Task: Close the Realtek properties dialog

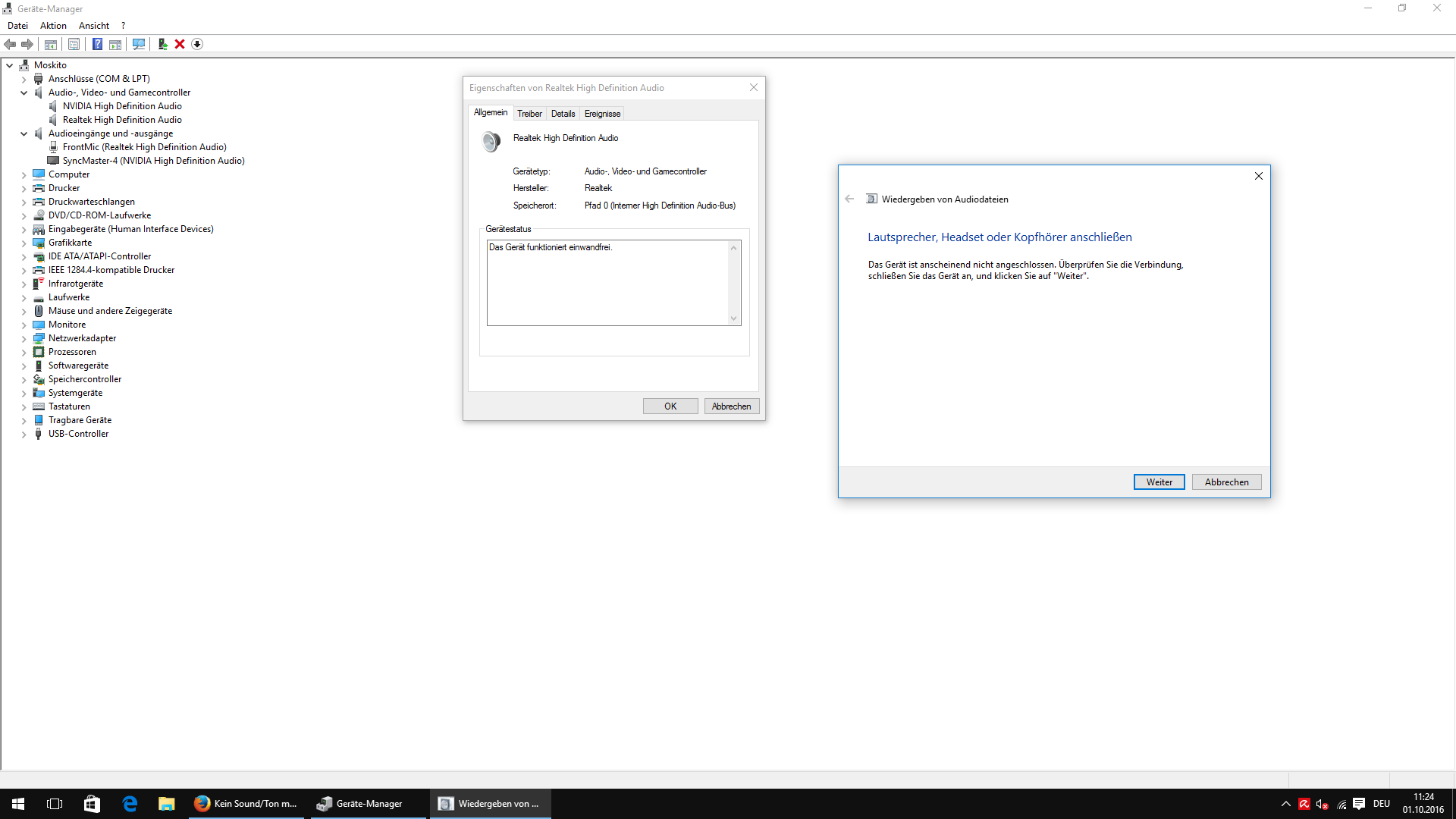Action: 754,87
